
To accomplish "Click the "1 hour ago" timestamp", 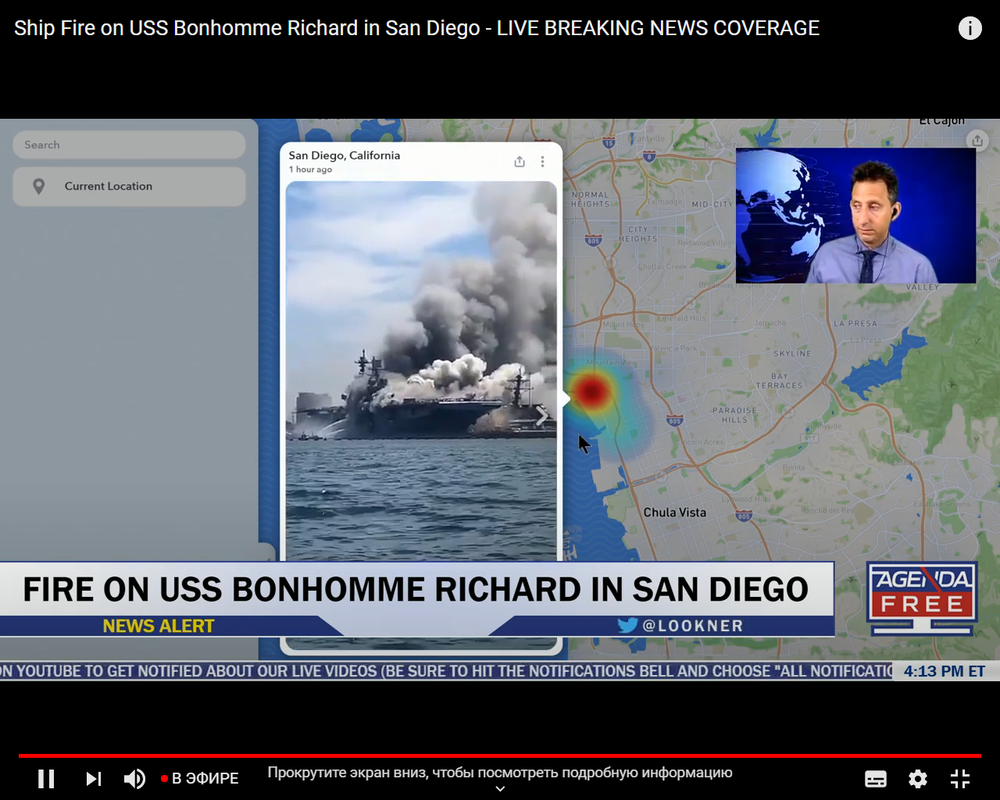I will point(310,169).
